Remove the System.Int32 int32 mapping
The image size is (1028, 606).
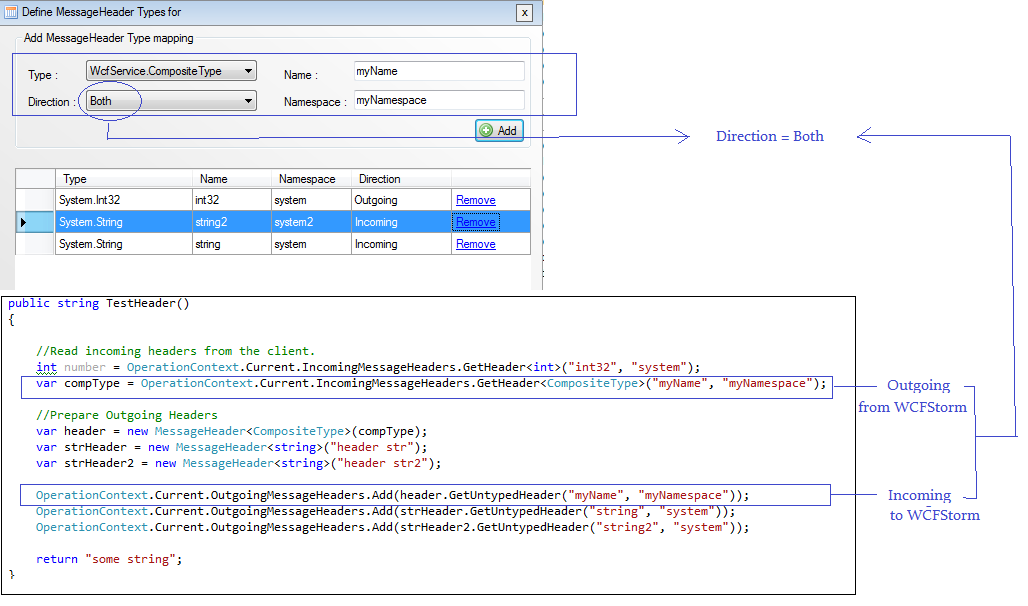click(475, 200)
